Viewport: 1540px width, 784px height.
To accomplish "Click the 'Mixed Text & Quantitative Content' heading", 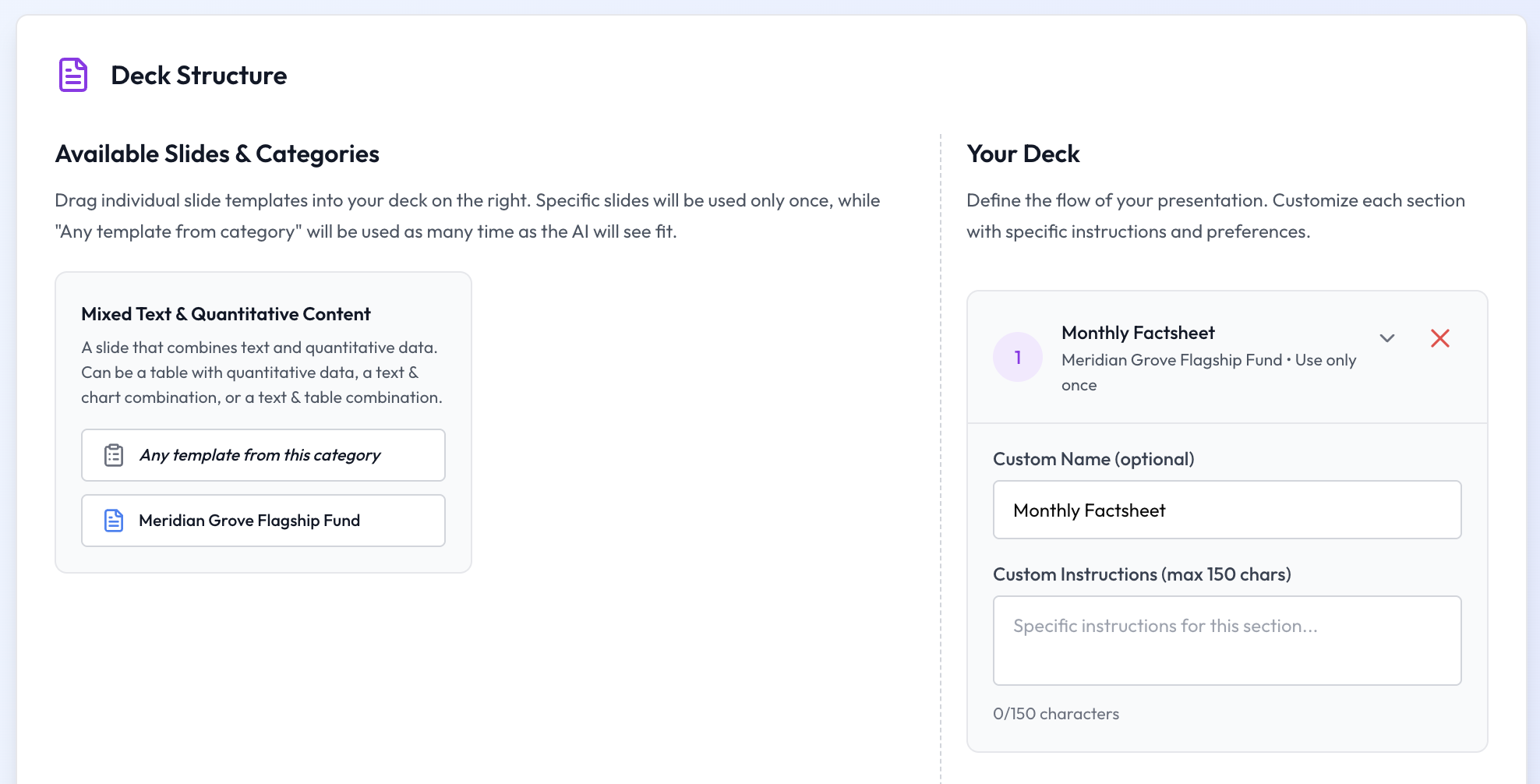I will click(225, 314).
